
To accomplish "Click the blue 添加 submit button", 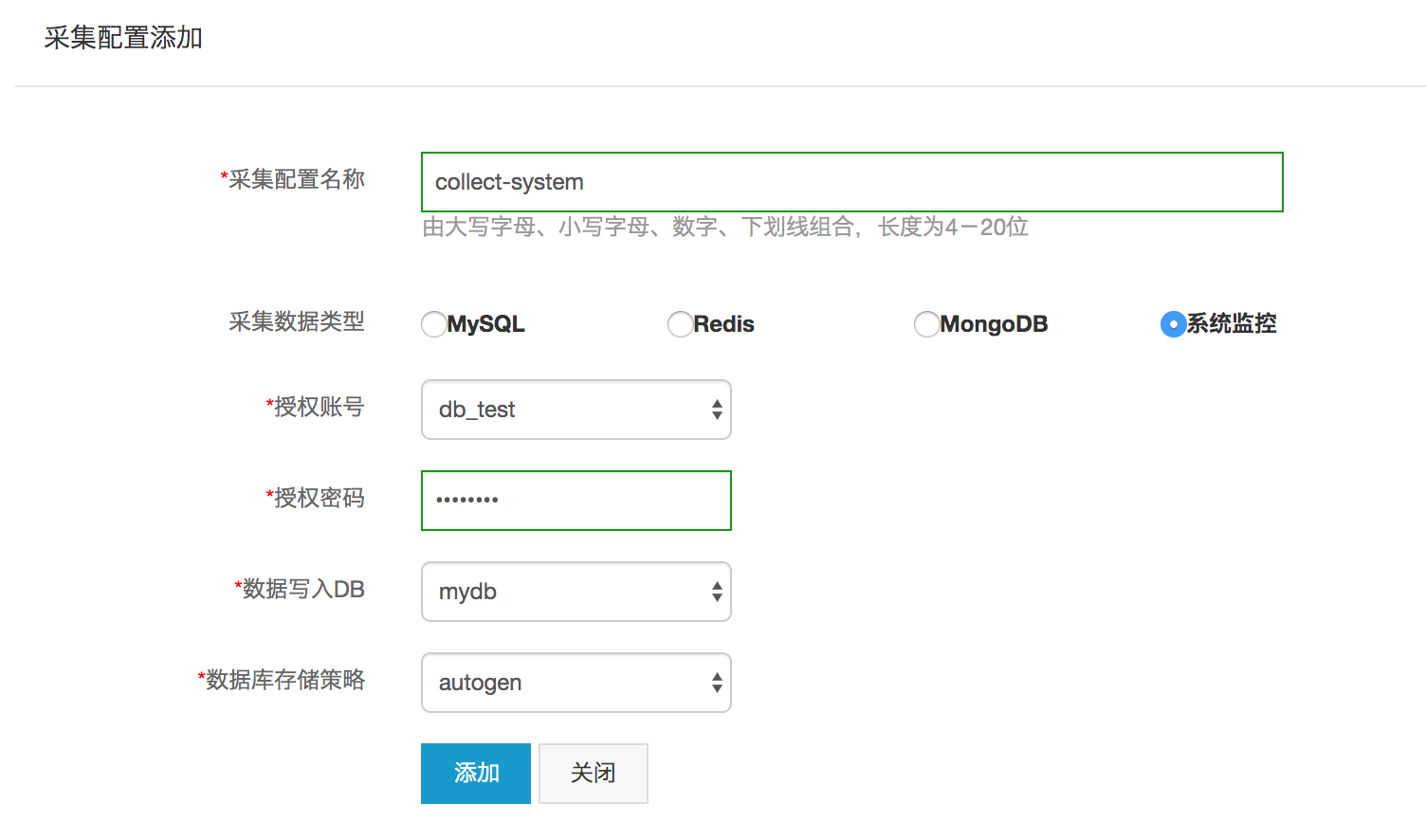I will pyautogui.click(x=475, y=773).
